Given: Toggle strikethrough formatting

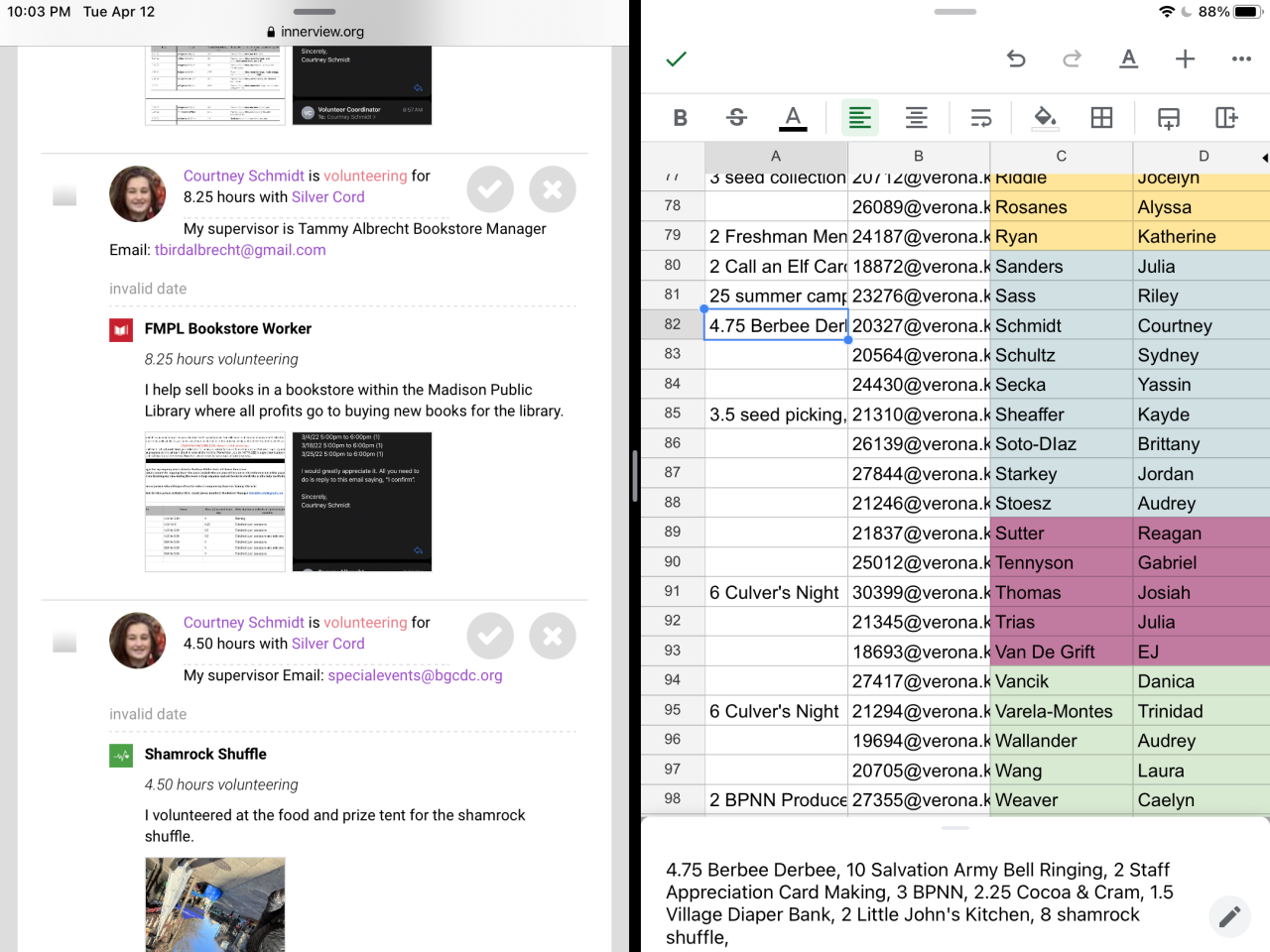Looking at the screenshot, I should (736, 118).
